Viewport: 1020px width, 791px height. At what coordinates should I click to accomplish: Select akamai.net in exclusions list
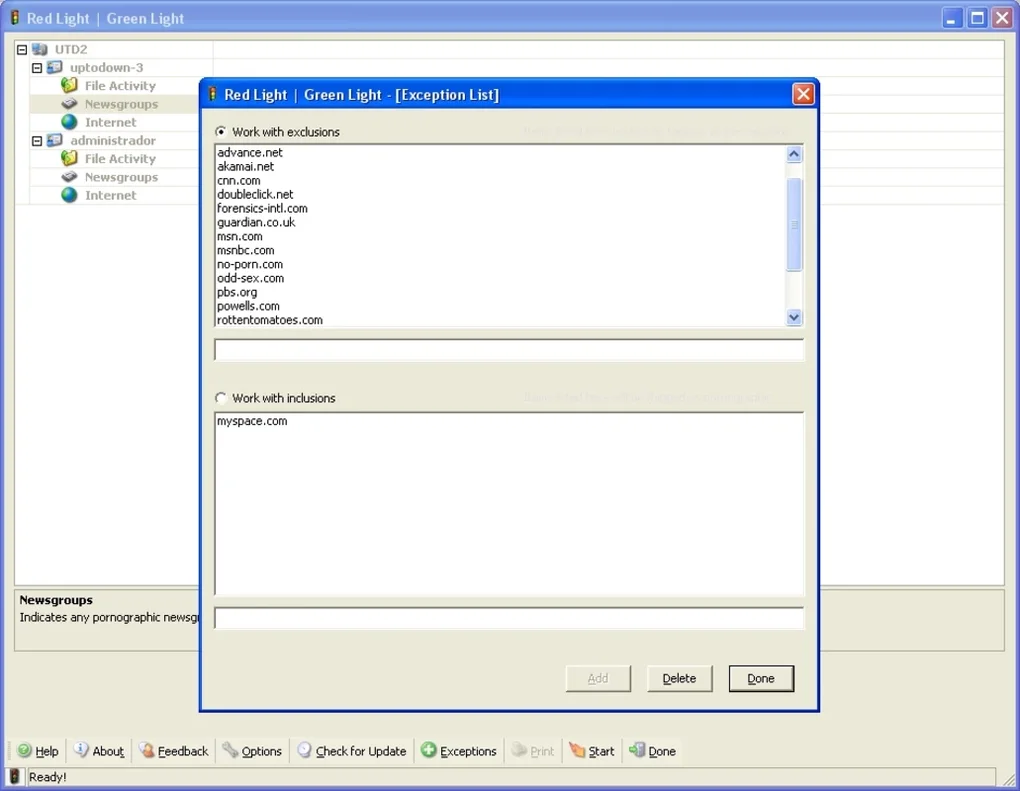tap(245, 167)
